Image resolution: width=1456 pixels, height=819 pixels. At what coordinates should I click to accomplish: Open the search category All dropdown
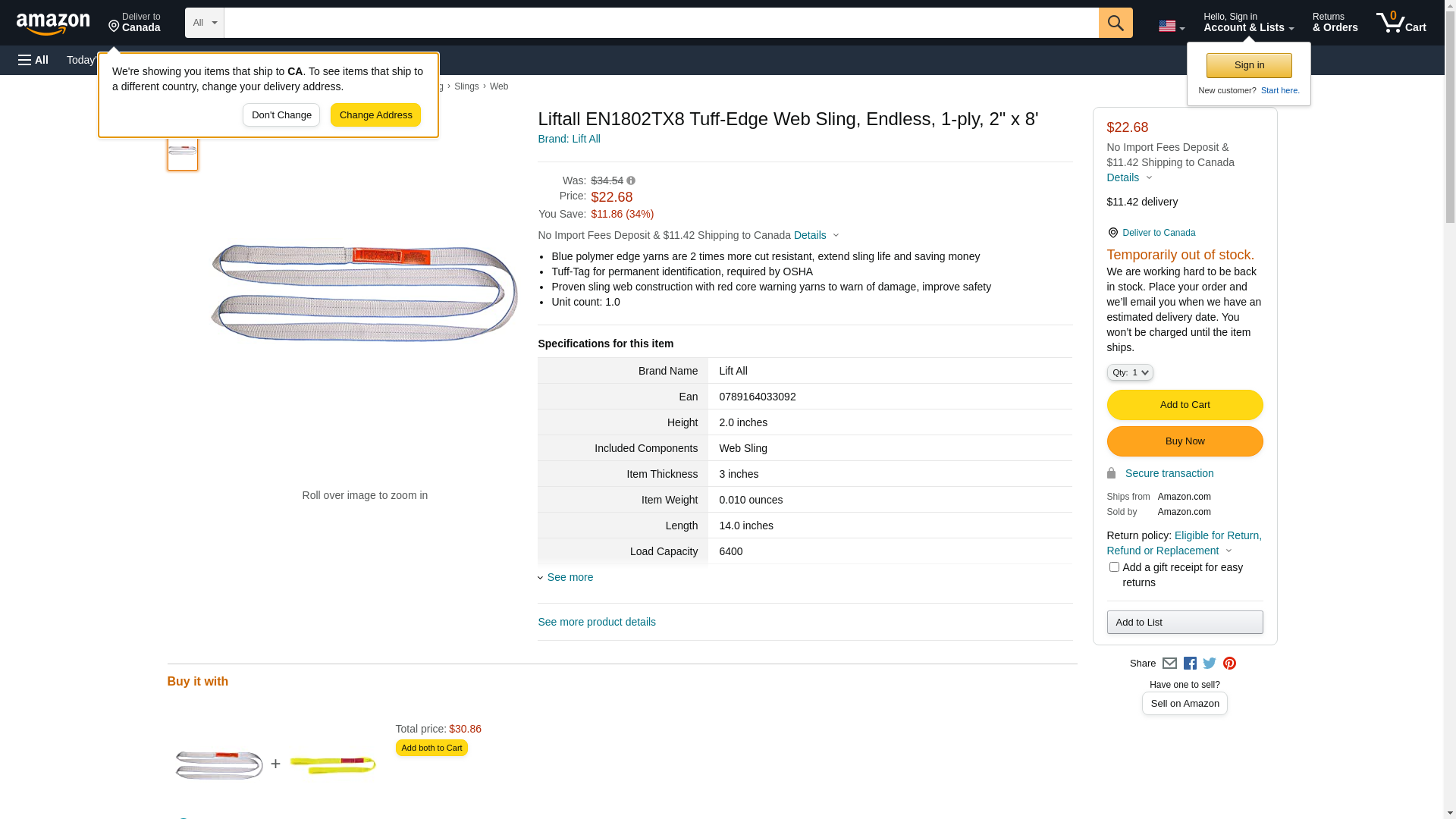[x=204, y=23]
